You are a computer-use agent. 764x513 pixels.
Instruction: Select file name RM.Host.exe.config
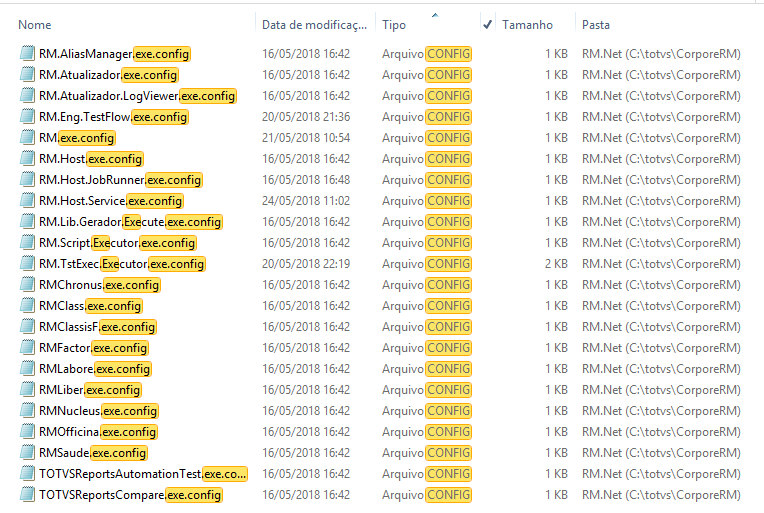click(91, 159)
